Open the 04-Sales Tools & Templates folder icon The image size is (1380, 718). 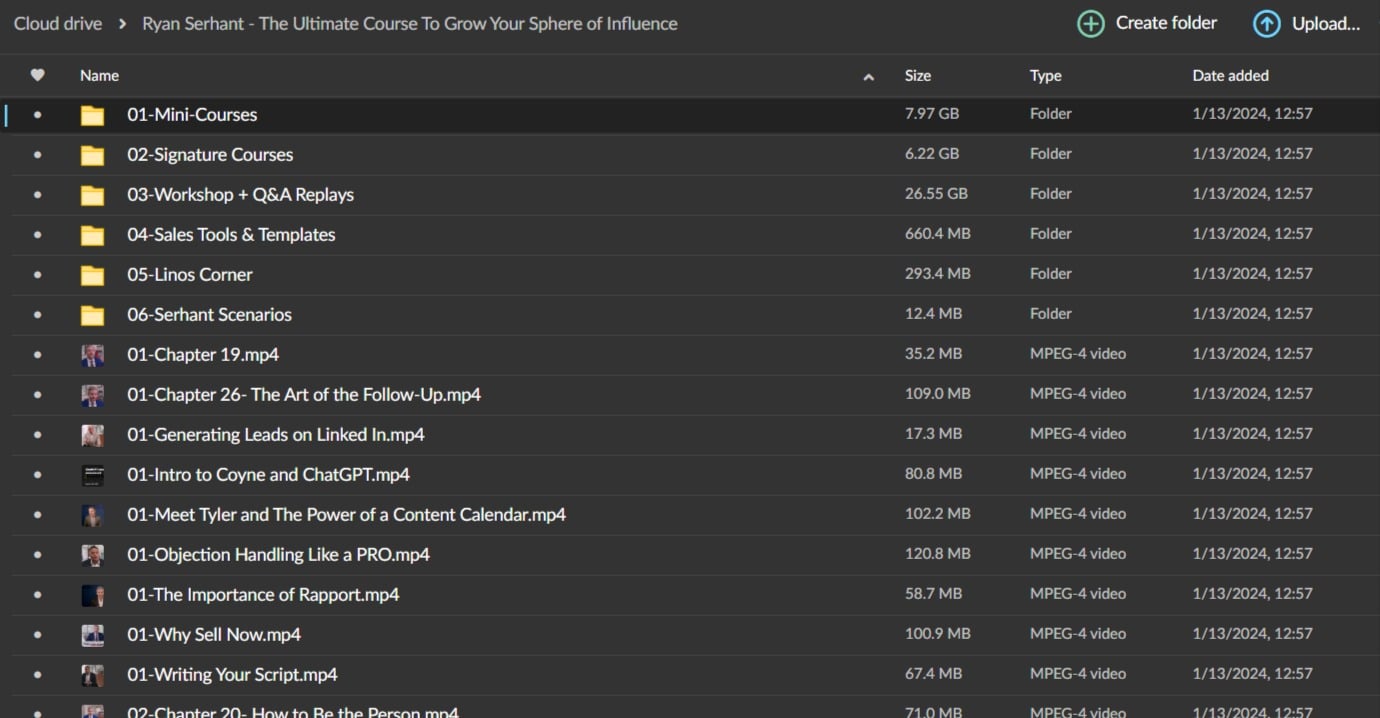(x=92, y=235)
